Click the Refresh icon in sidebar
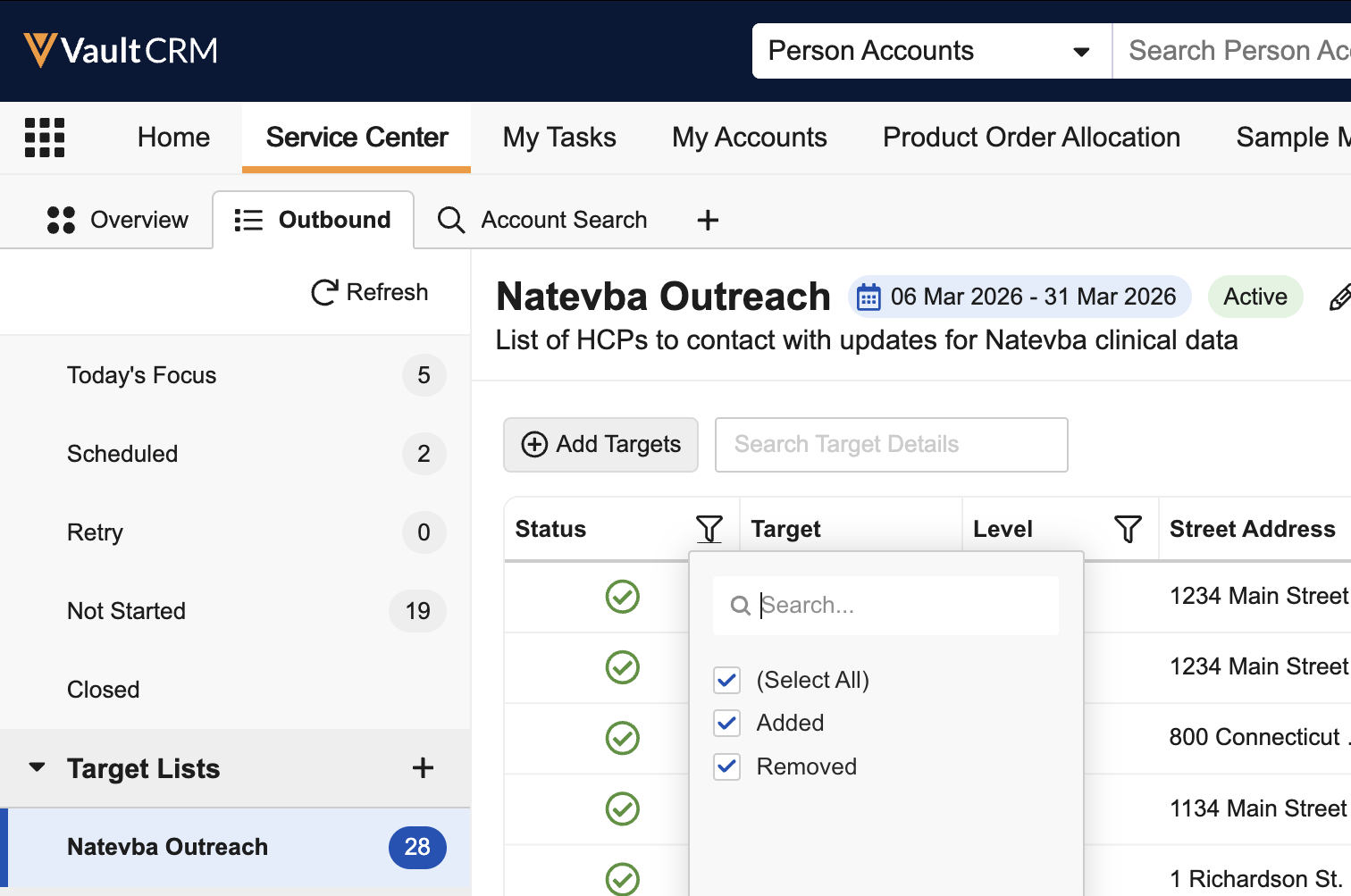The height and width of the screenshot is (896, 1351). click(x=324, y=292)
